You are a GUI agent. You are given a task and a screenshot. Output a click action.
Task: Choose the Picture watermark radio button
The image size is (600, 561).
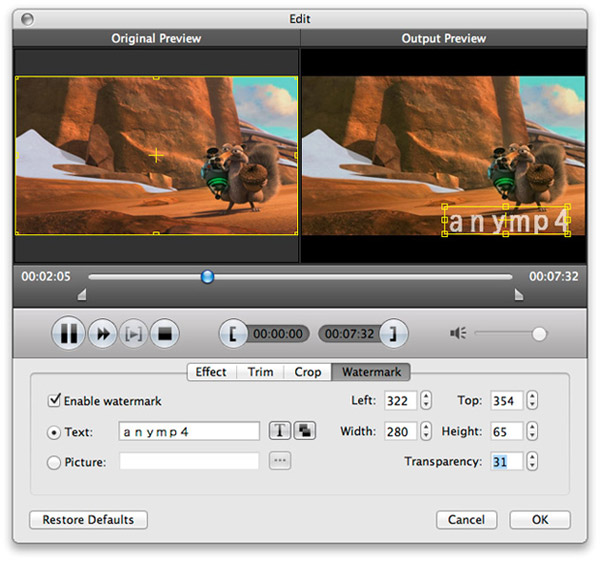click(x=54, y=462)
